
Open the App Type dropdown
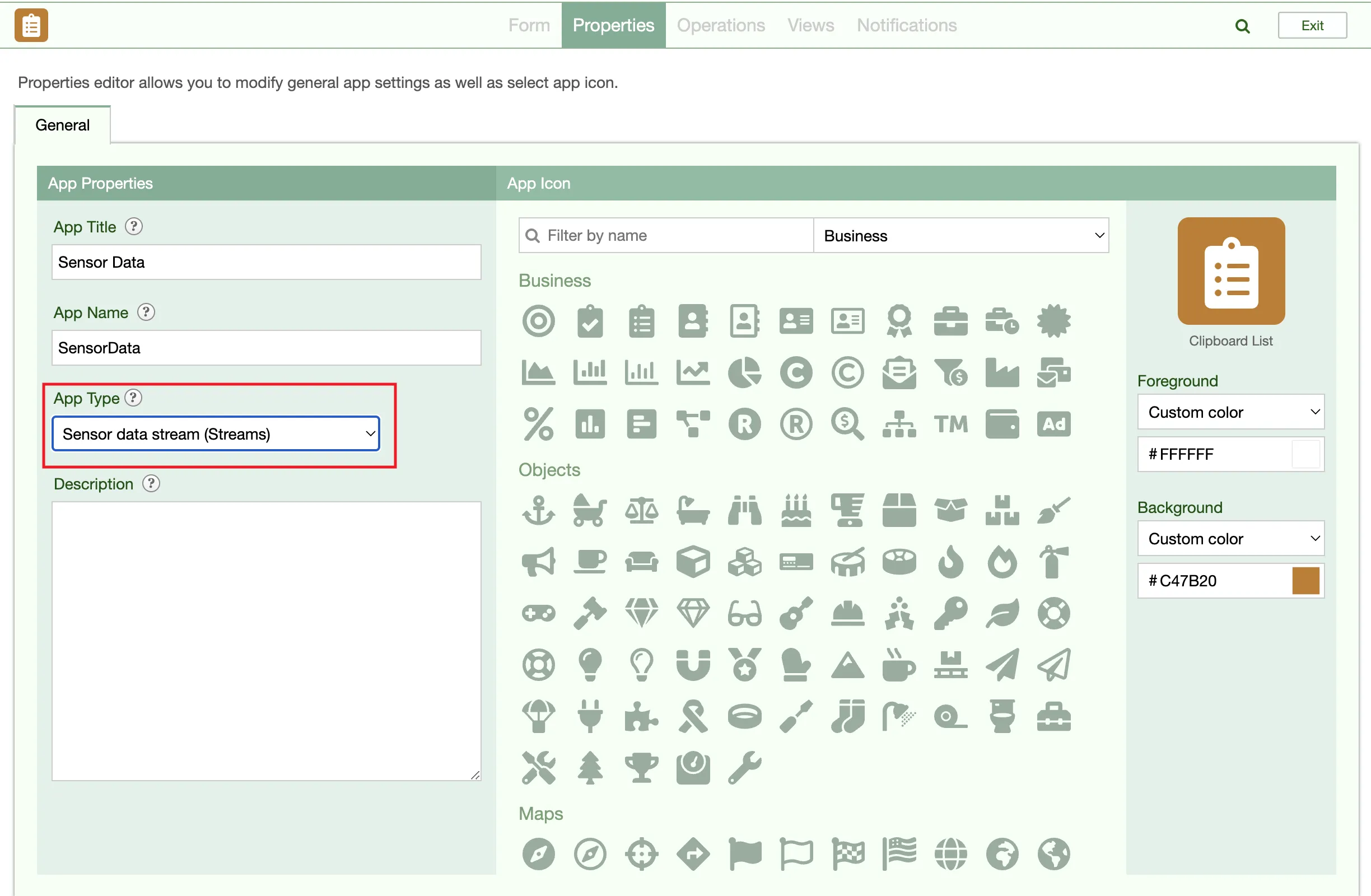[216, 433]
